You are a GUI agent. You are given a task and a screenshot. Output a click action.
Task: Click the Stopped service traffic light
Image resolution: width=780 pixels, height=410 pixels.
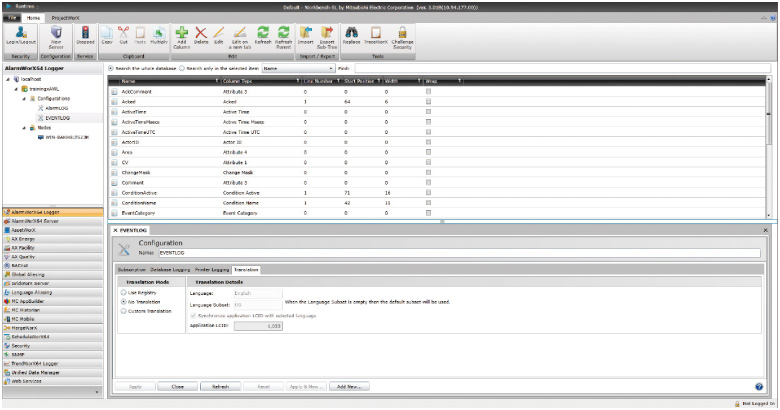tap(85, 33)
